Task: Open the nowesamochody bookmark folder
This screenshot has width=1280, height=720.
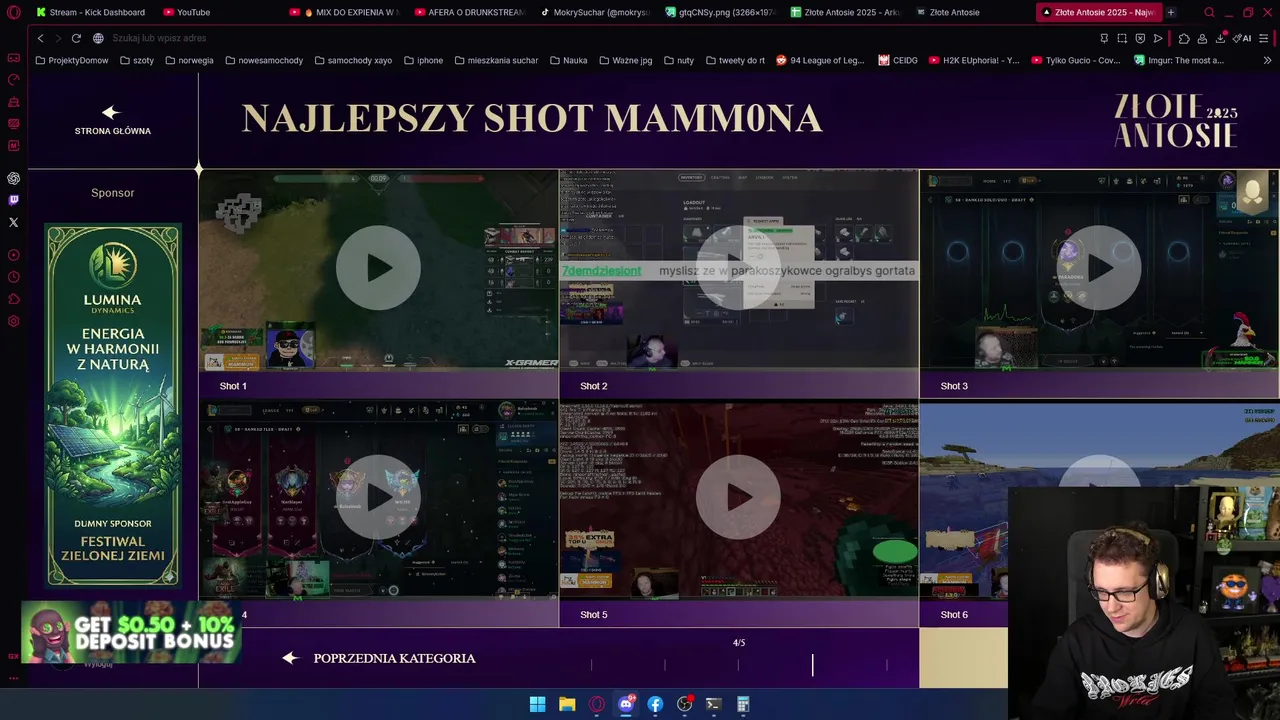Action: [x=264, y=60]
